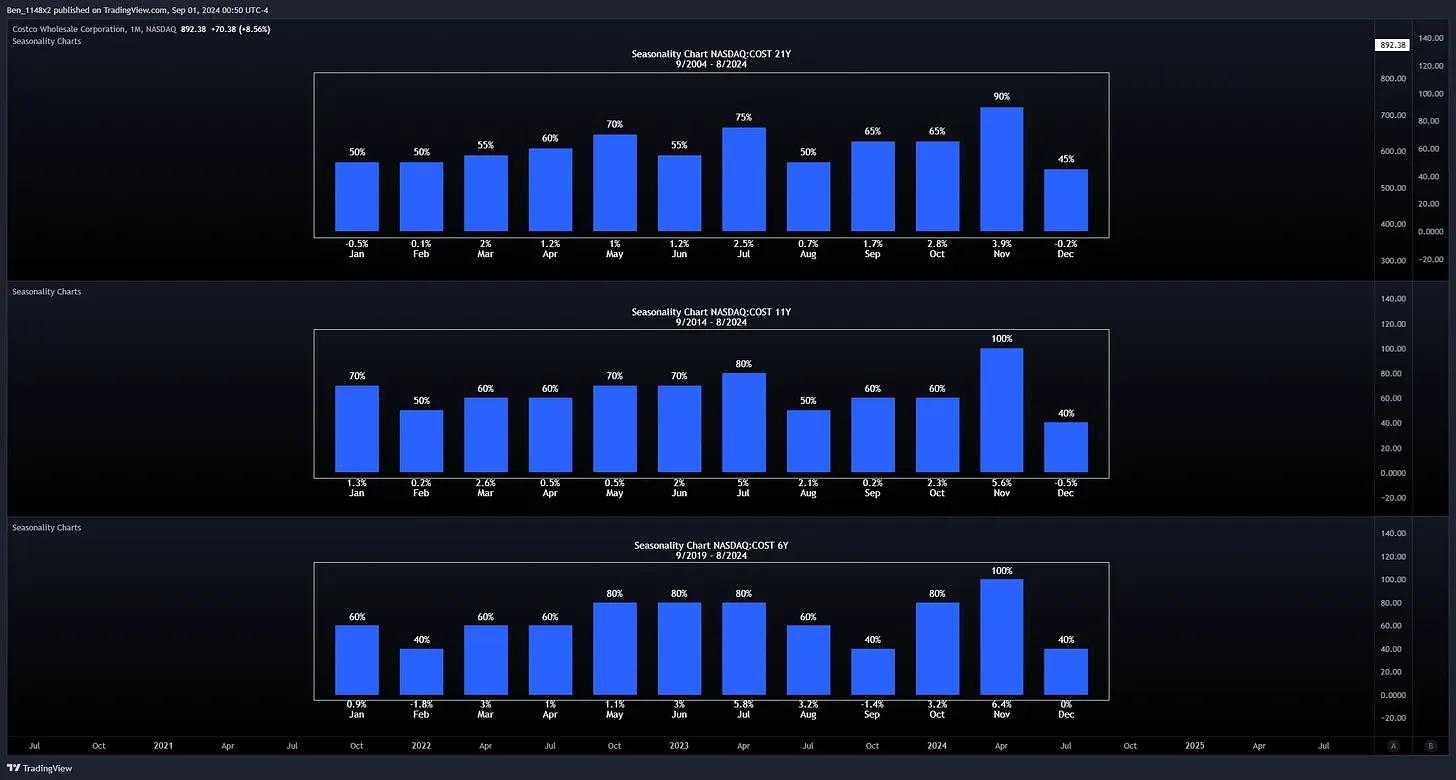Click the Jan bar in the 11Y chart
The image size is (1456, 780).
coord(357,429)
